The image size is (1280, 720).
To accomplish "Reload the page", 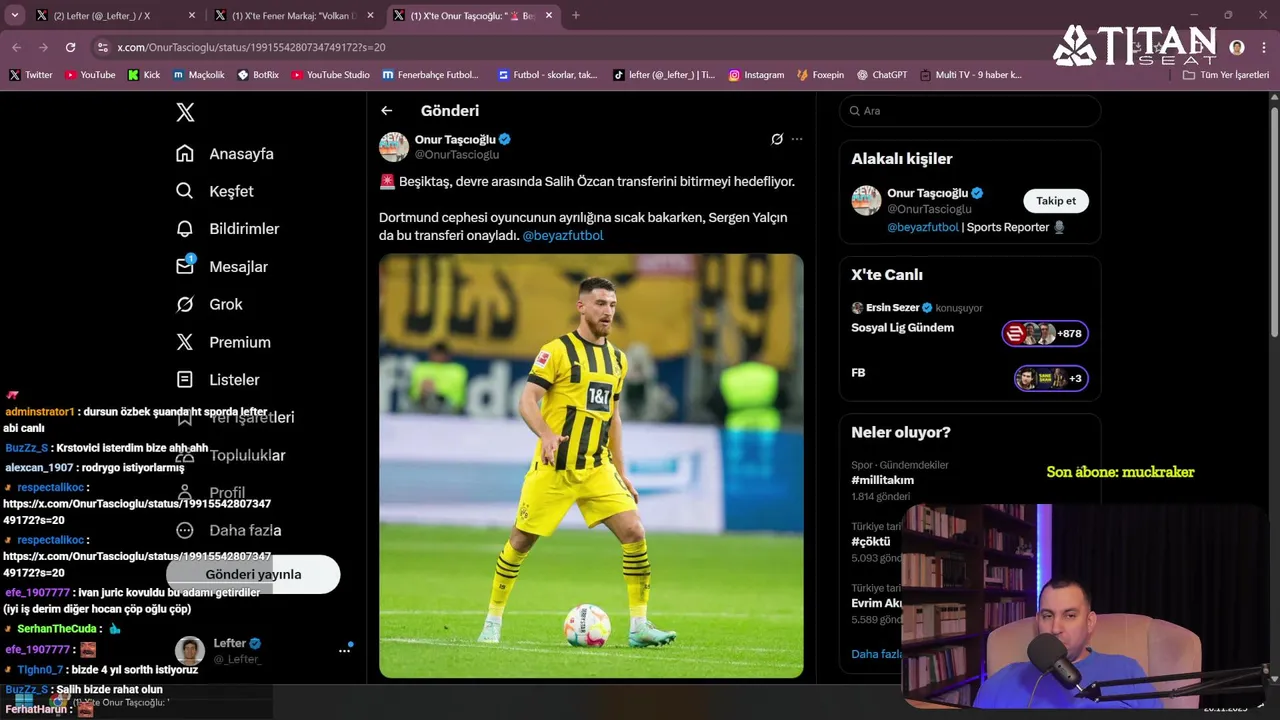I will point(70,47).
